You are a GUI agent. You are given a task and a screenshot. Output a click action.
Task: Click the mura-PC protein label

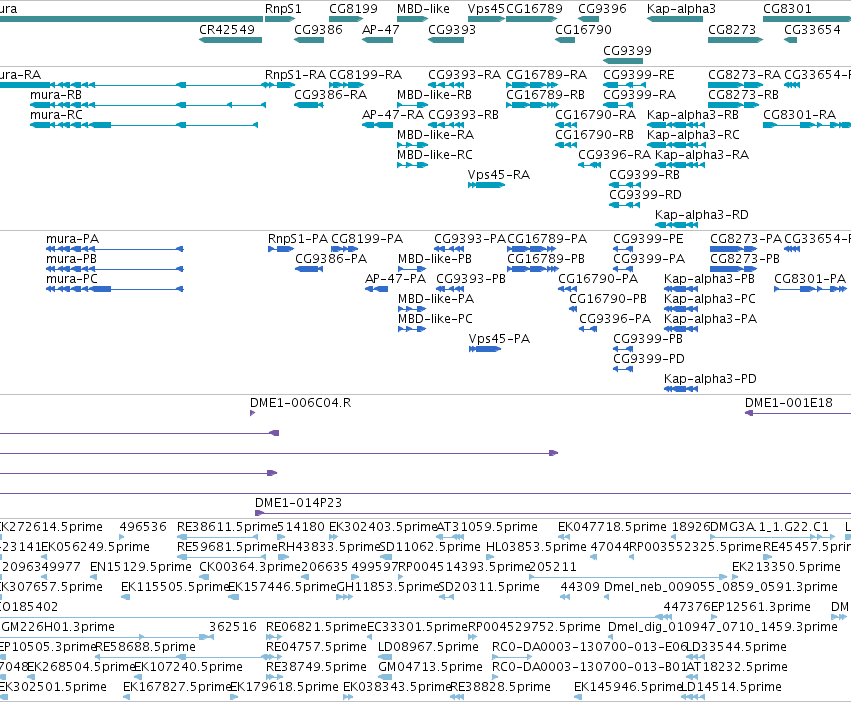tap(72, 279)
